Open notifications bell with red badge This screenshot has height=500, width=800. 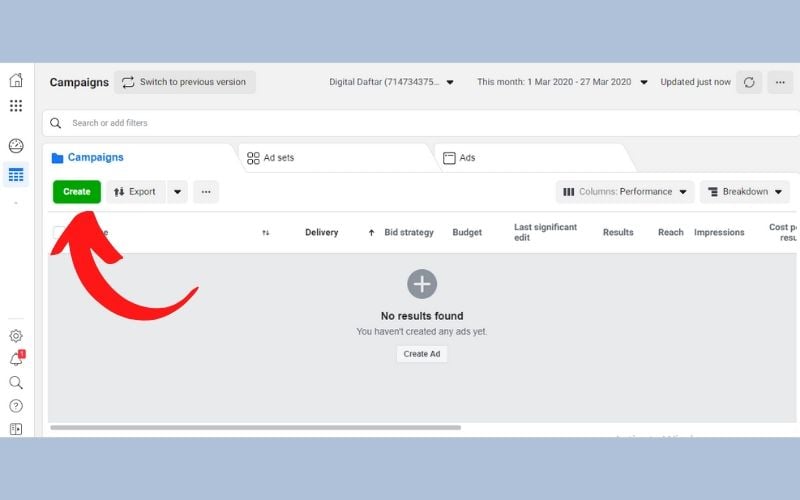(16, 359)
